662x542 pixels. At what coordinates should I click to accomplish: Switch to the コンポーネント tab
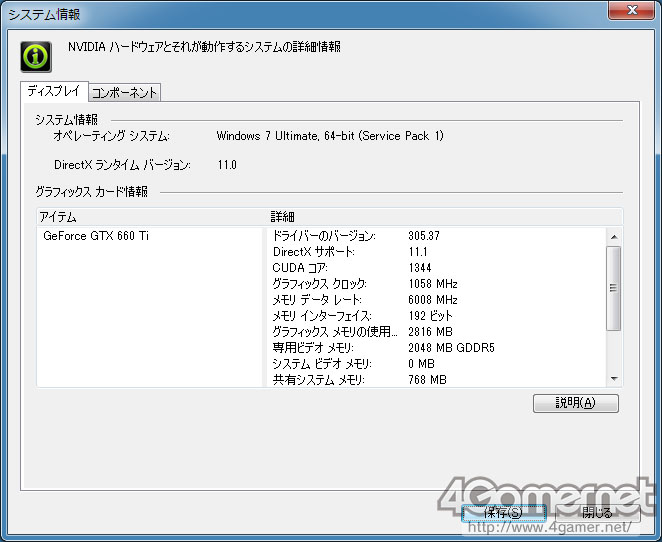(x=125, y=92)
